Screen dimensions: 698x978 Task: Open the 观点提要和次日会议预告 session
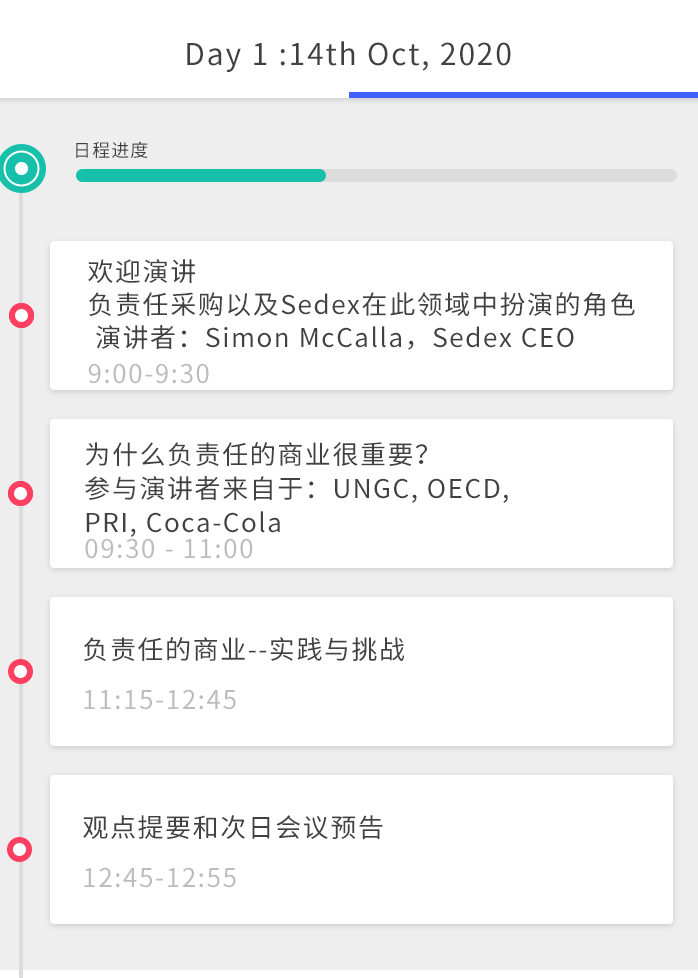tap(233, 828)
